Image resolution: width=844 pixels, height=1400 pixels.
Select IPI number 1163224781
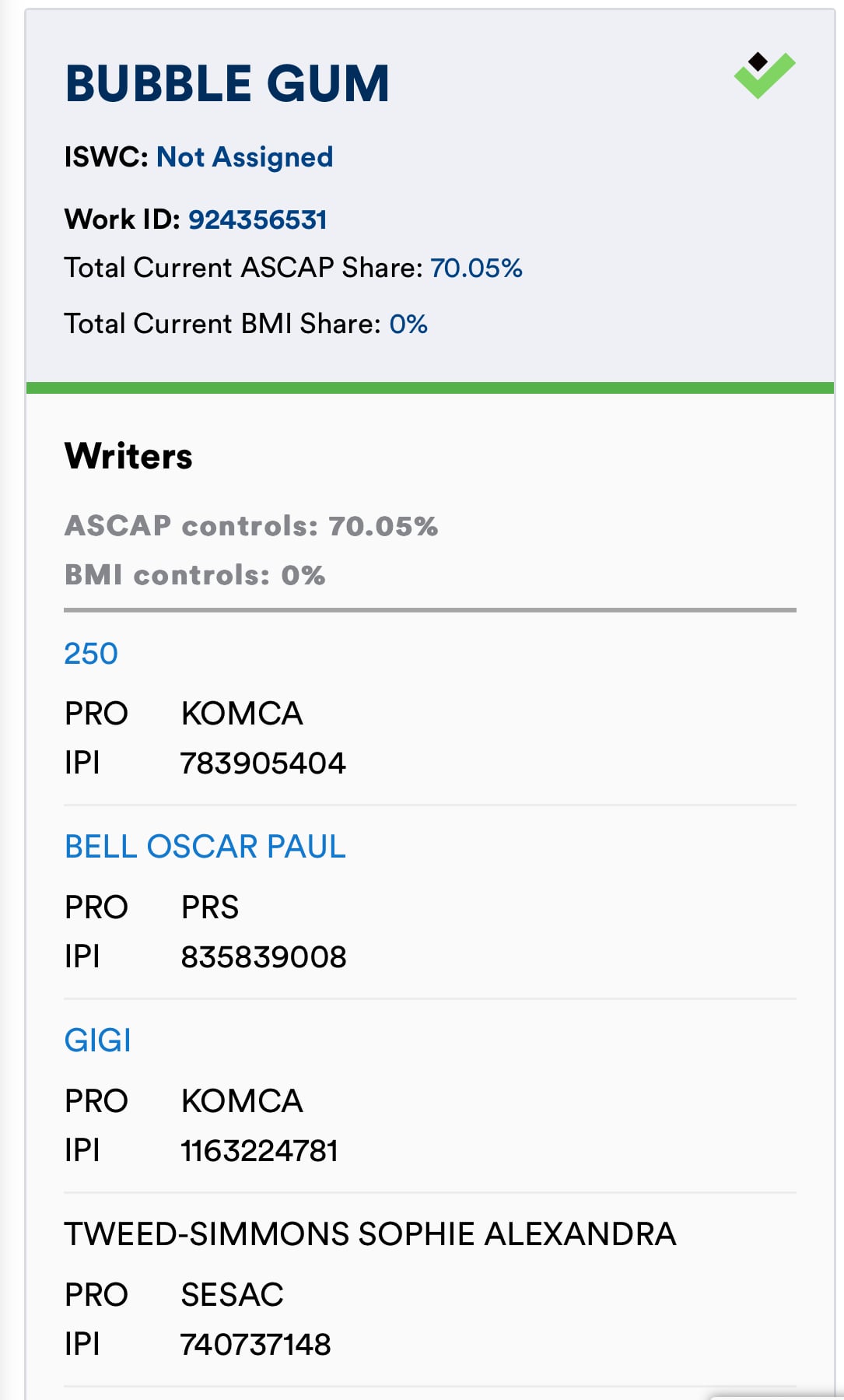tap(260, 1151)
